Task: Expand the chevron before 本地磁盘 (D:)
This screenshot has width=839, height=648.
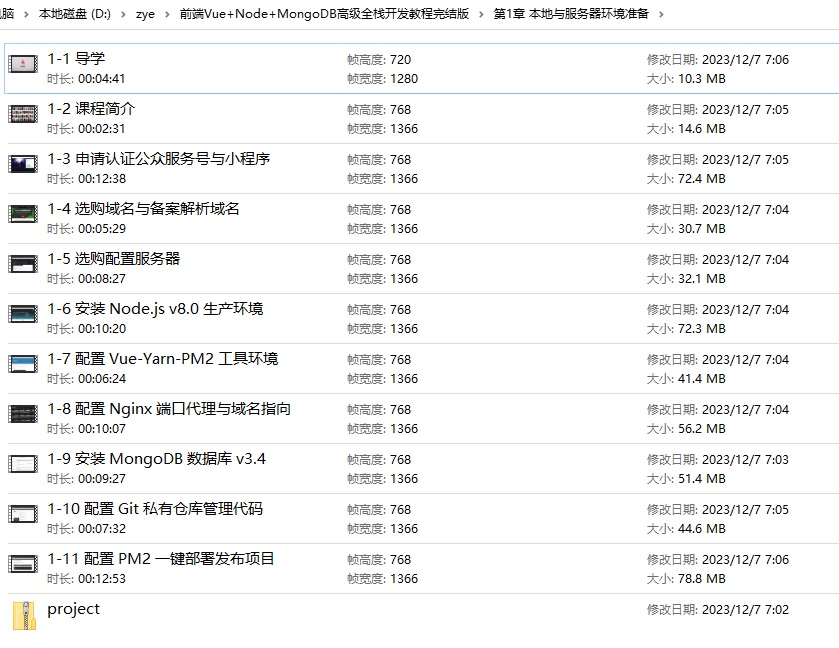Action: [x=26, y=14]
